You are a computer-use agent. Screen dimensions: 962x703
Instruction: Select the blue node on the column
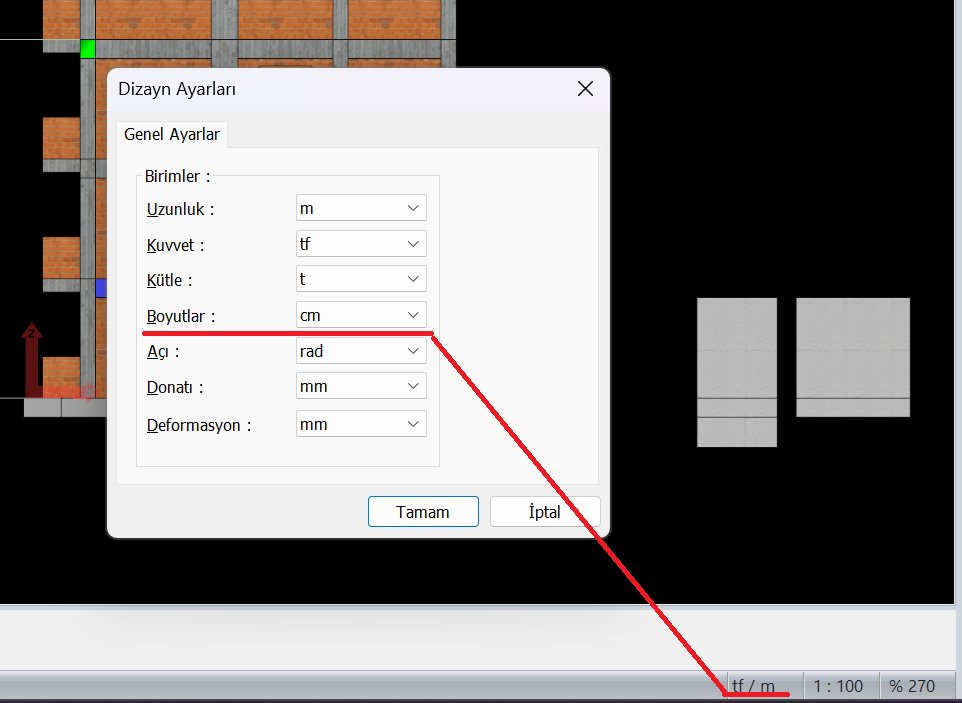(100, 288)
